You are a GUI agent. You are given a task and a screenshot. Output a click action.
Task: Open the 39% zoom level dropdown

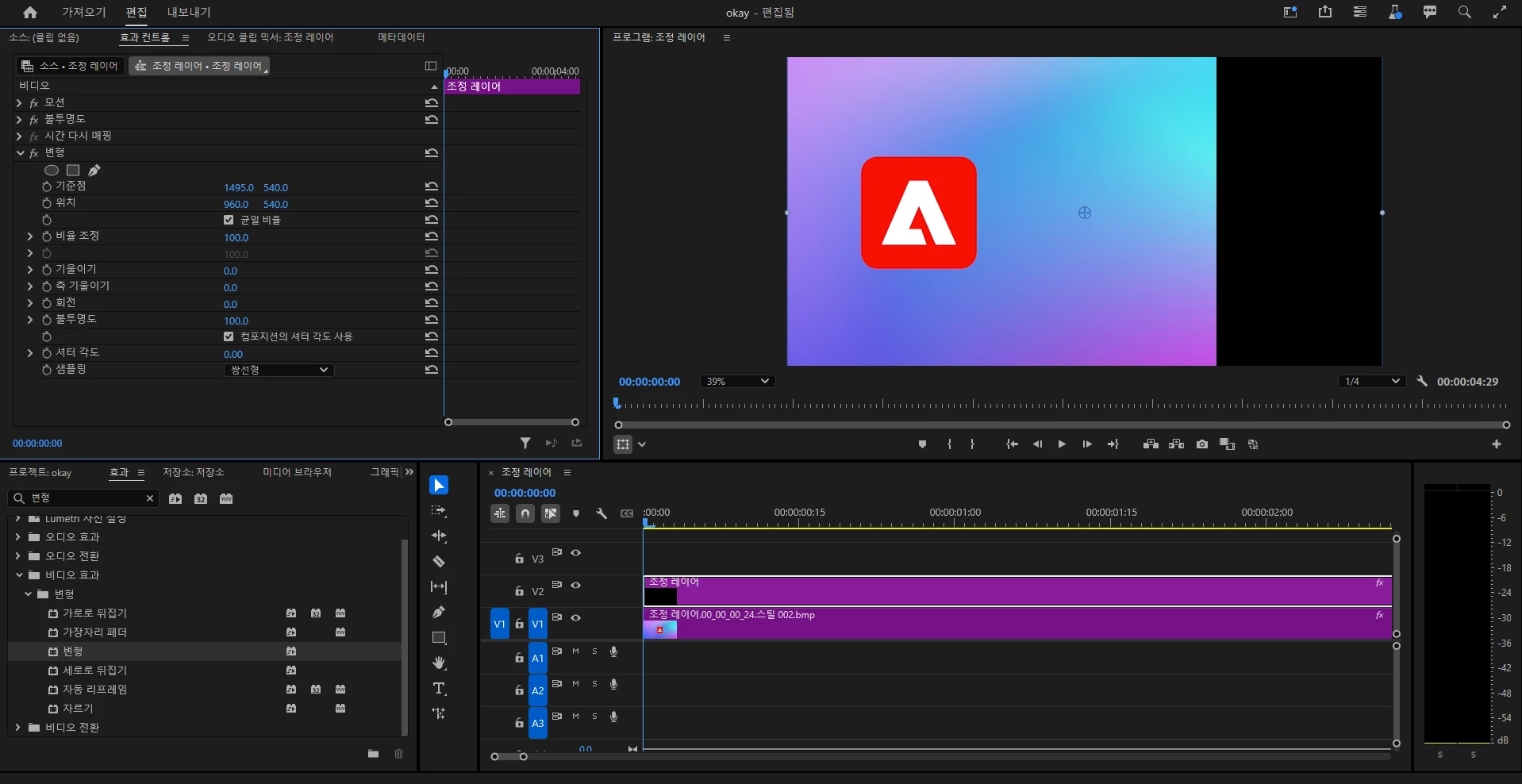[737, 382]
